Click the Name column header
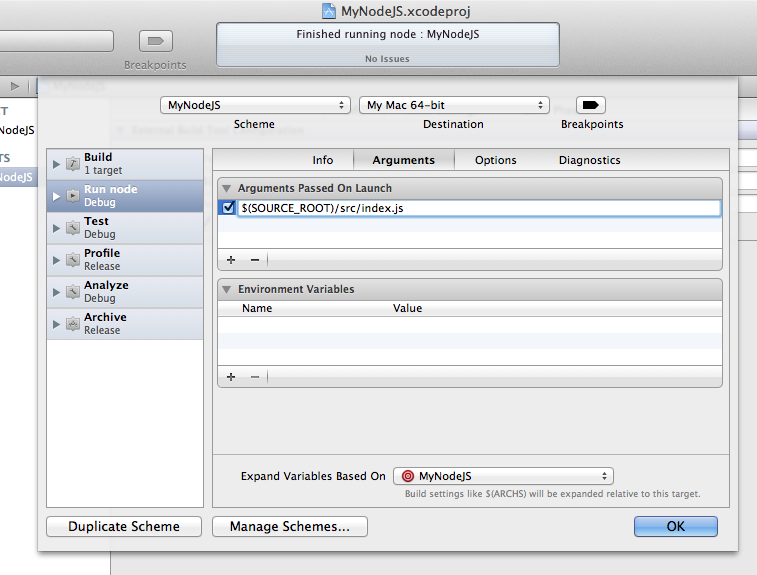757x575 pixels. click(257, 308)
